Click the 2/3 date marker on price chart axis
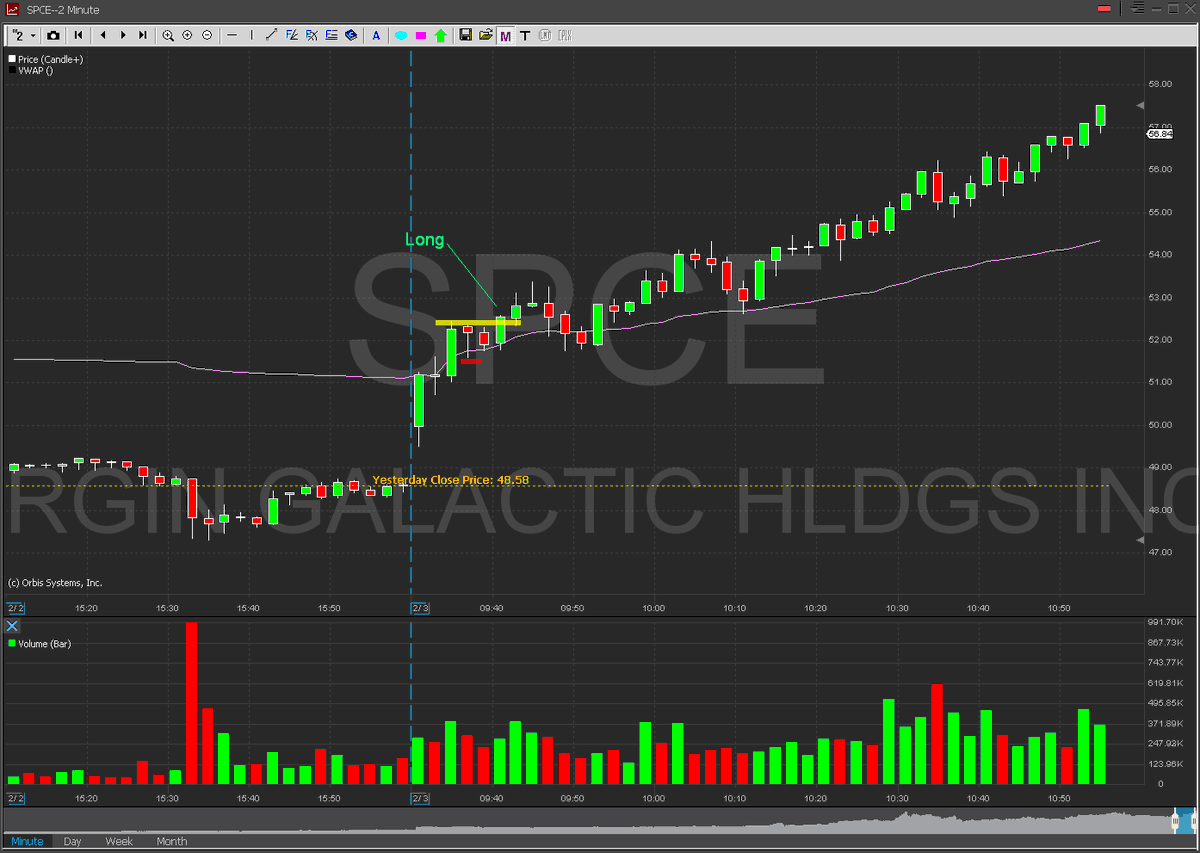This screenshot has width=1200, height=853. point(420,608)
